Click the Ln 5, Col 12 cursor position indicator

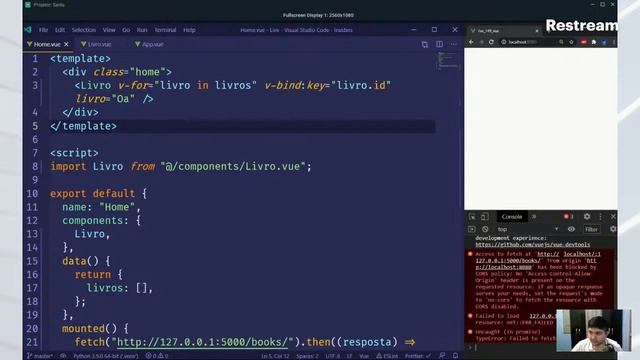click(x=275, y=356)
